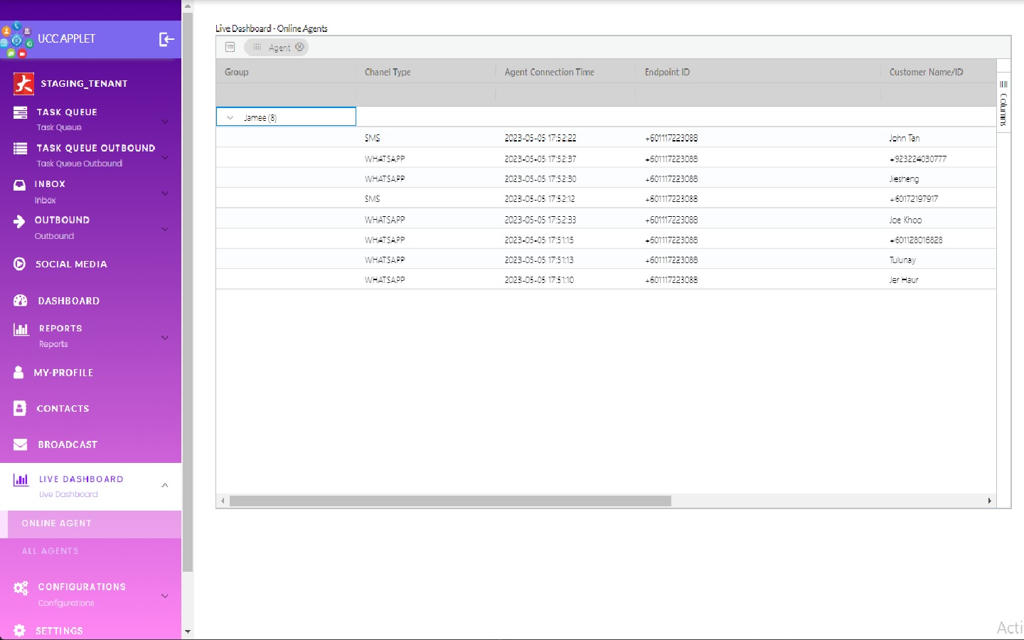Viewport: 1024px width, 640px height.
Task: Click the horizontal scrollbar right arrow
Action: pos(990,501)
